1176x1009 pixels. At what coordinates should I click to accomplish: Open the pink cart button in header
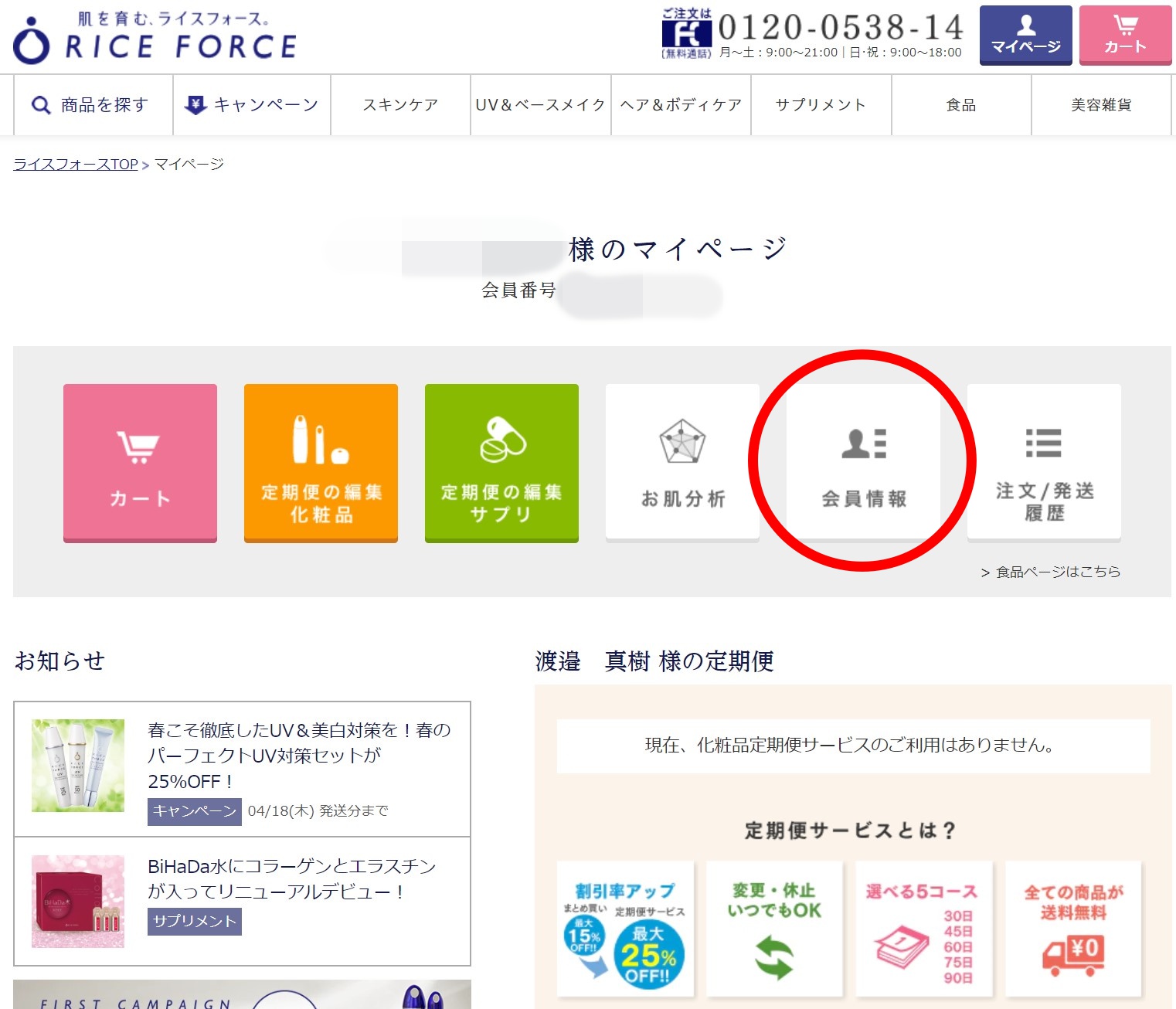click(1124, 36)
